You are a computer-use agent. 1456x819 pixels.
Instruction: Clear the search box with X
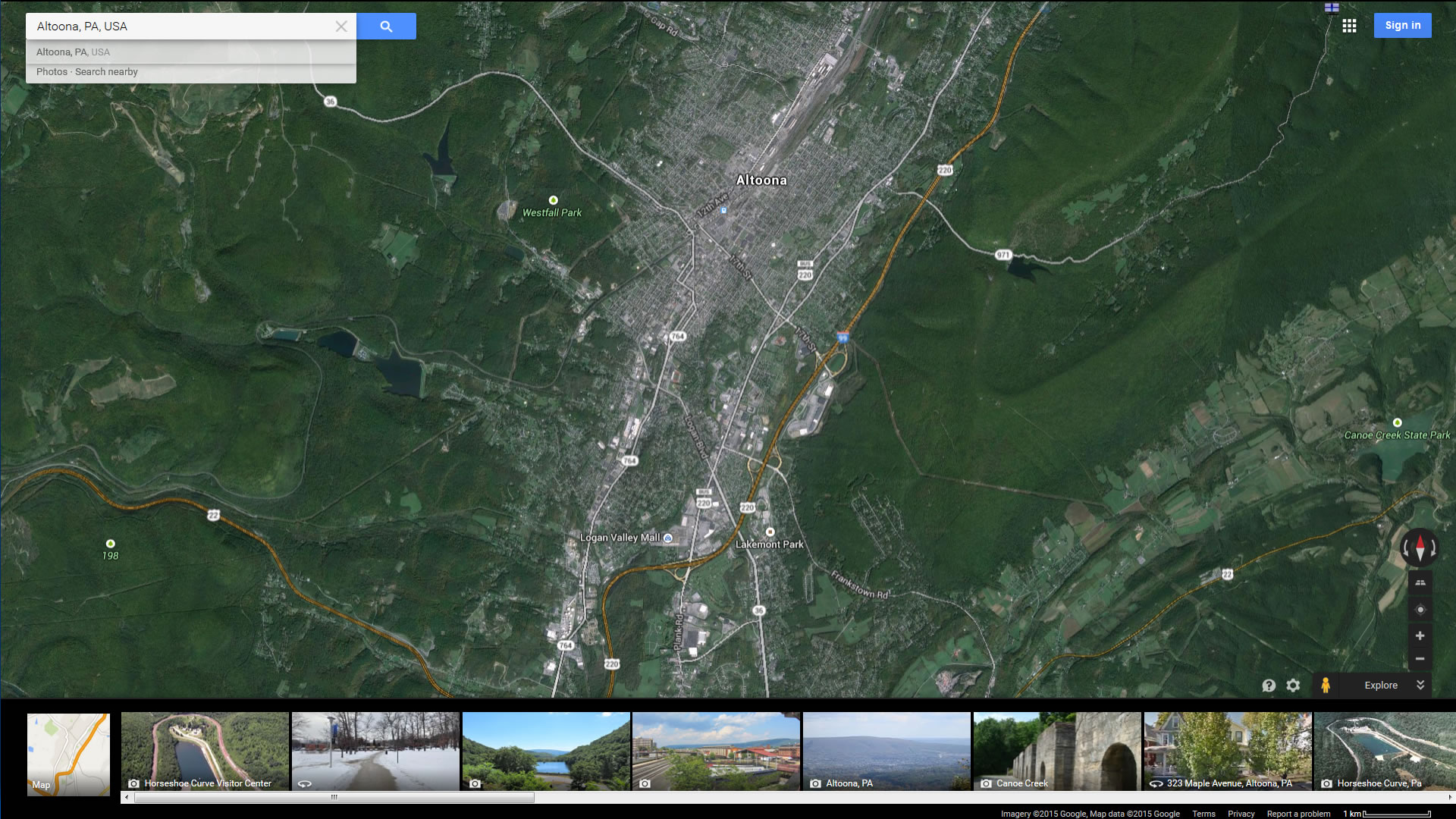[341, 27]
